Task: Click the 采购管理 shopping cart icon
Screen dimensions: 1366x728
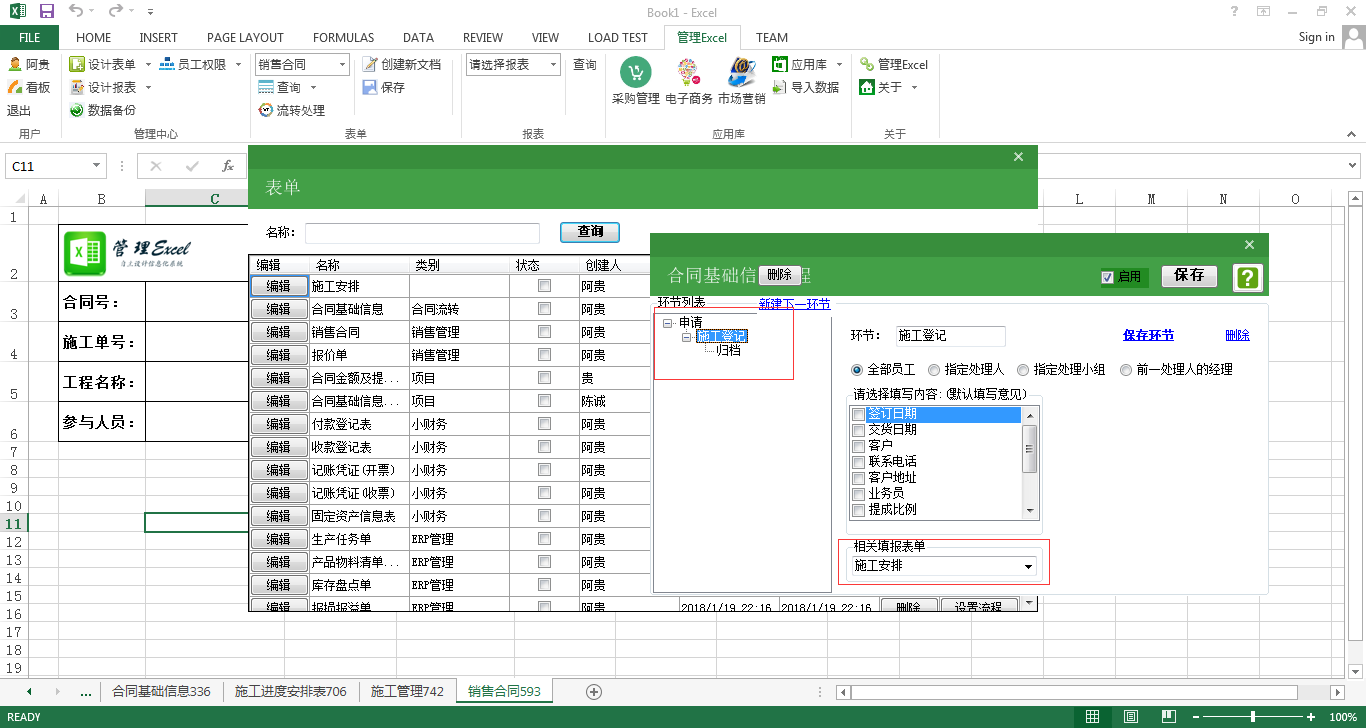Action: 635,72
